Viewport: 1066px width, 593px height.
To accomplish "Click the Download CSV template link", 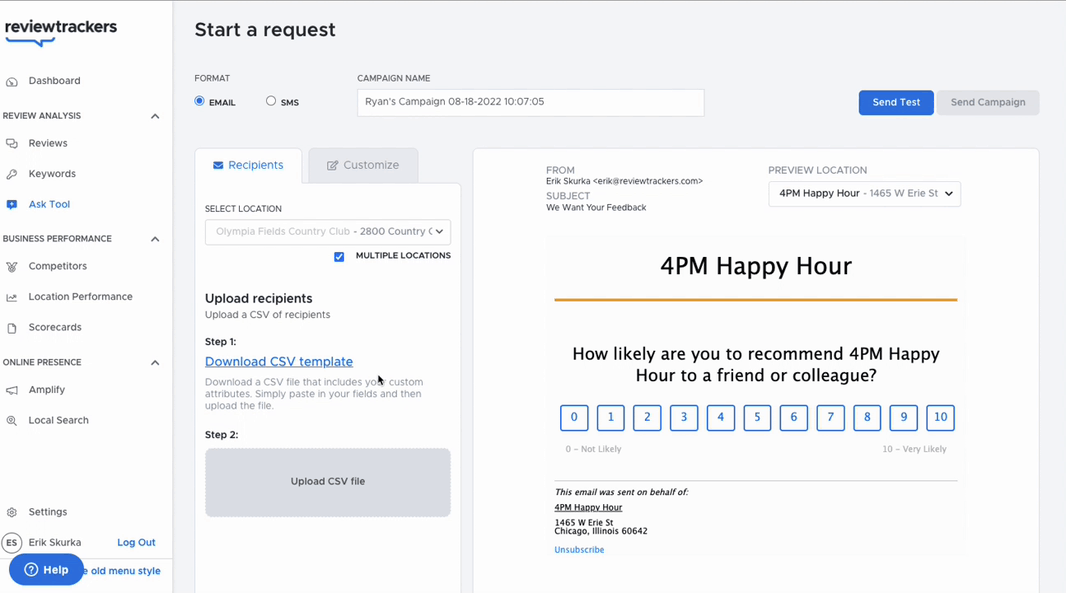I will (x=279, y=362).
